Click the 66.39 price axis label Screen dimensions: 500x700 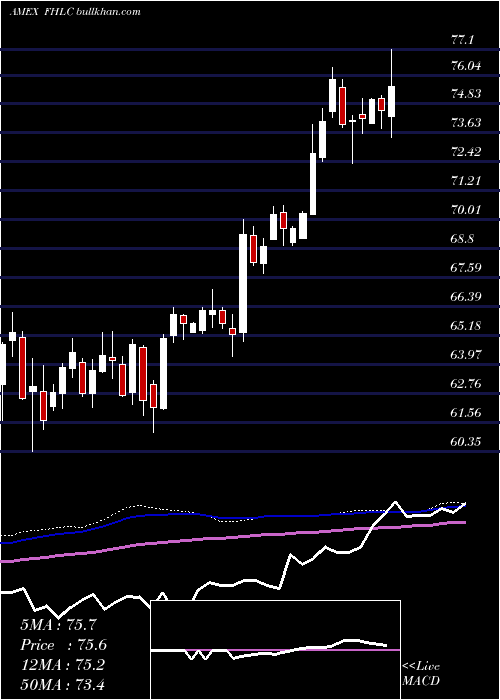[x=466, y=296]
